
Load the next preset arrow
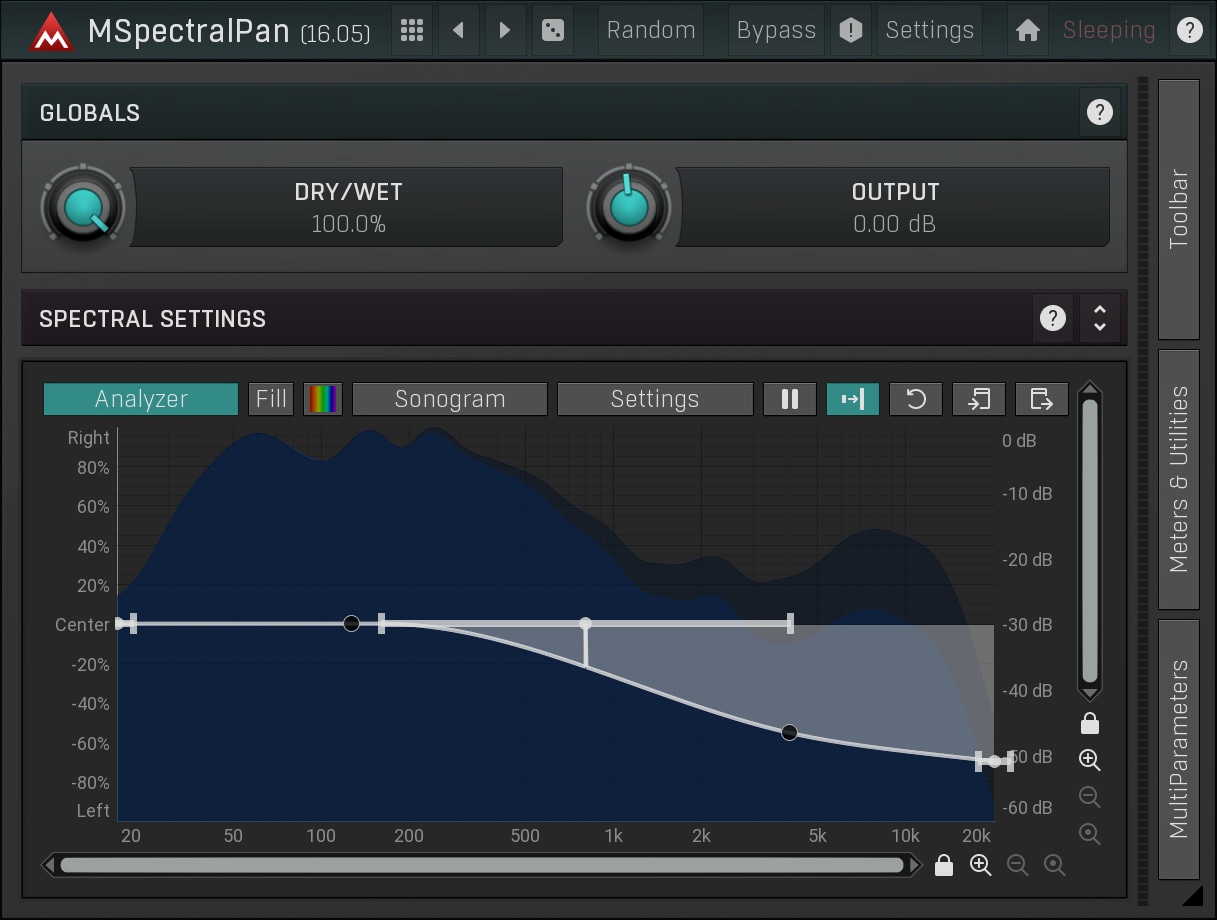(x=505, y=30)
